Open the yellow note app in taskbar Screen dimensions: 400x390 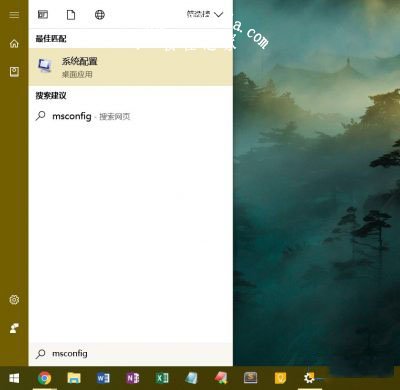(280, 378)
